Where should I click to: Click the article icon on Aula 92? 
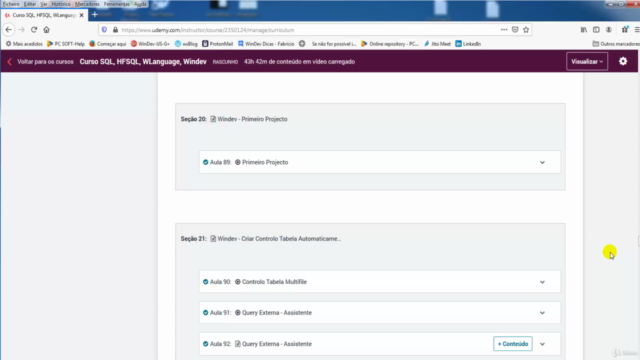coord(238,344)
